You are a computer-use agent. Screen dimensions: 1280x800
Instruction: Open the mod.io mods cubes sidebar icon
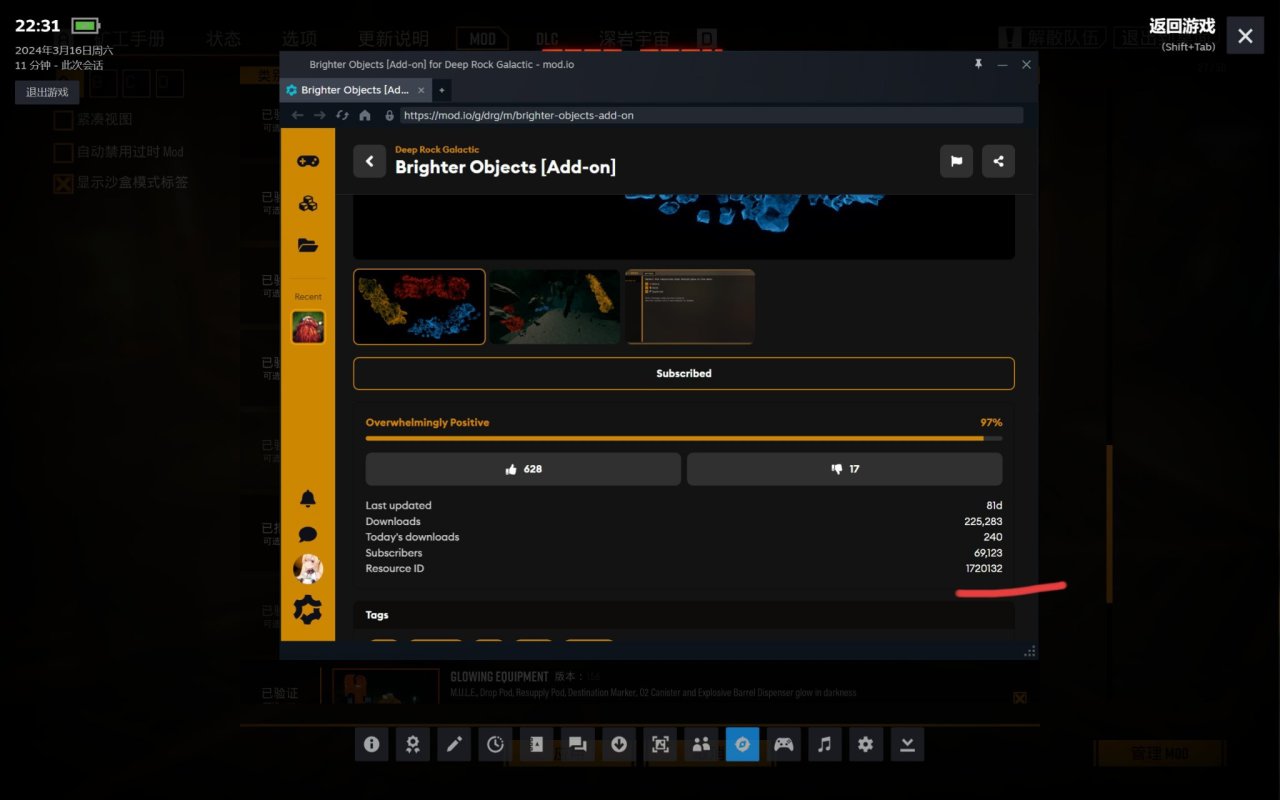point(308,203)
